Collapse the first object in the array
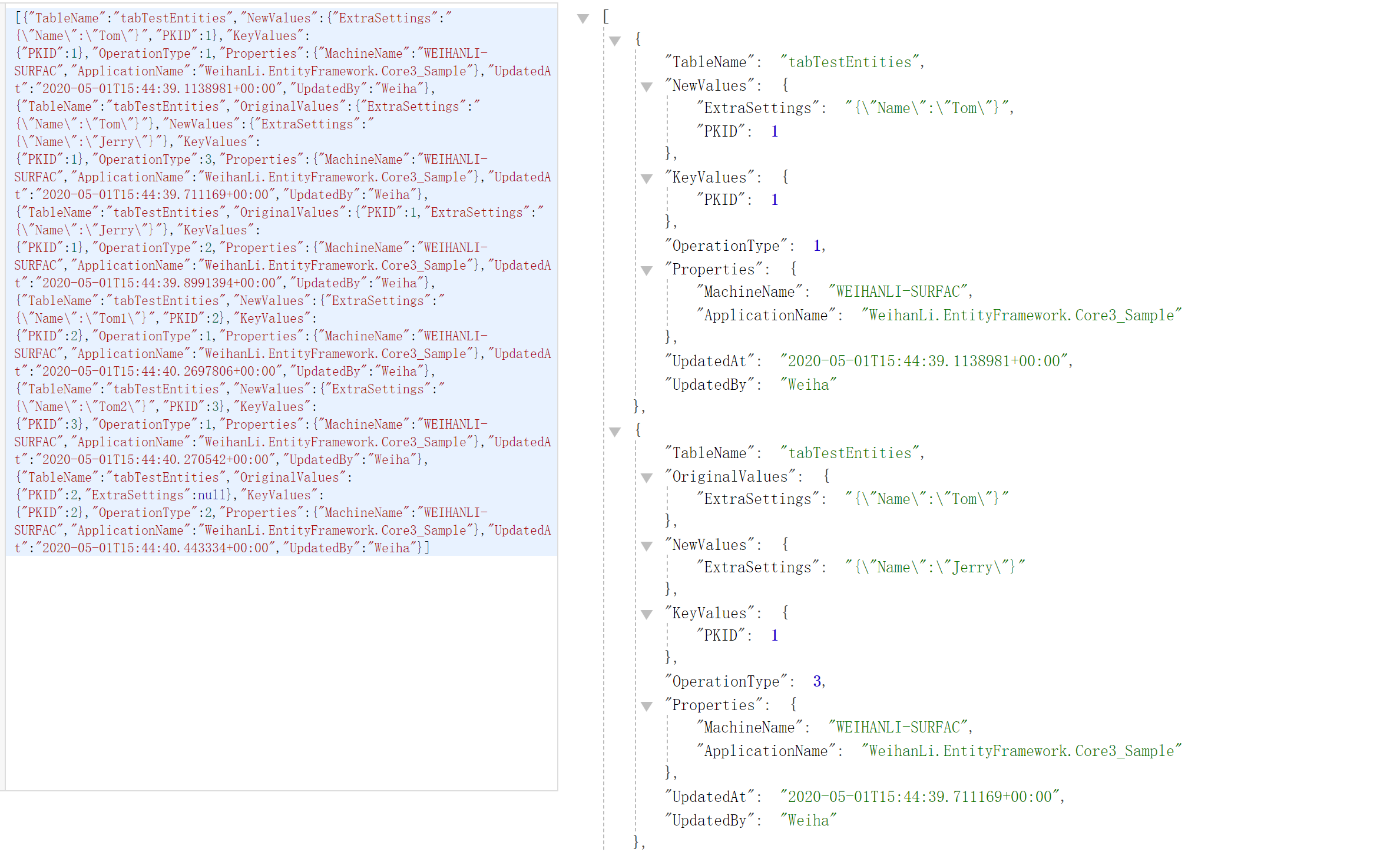This screenshot has width=1400, height=852. [x=615, y=41]
